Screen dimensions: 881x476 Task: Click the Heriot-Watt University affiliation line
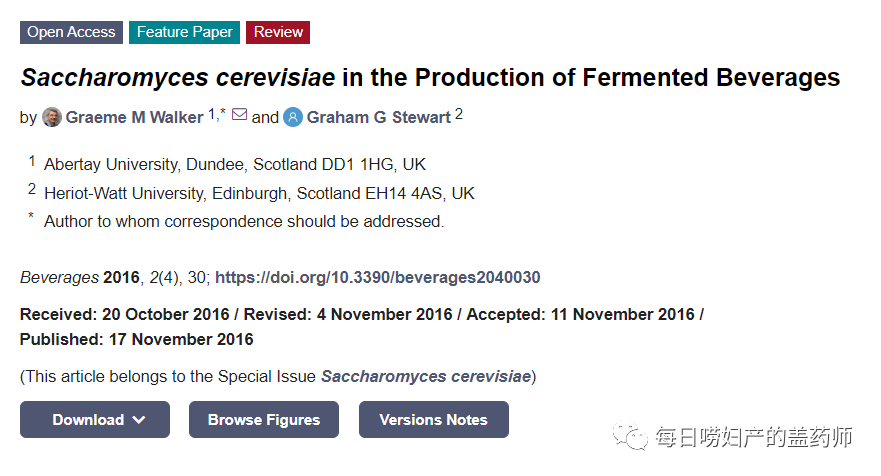click(x=259, y=193)
